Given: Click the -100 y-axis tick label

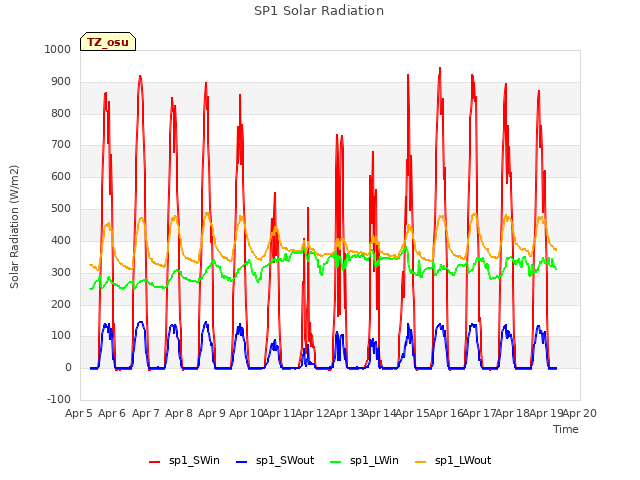Looking at the screenshot, I should pos(59,399).
